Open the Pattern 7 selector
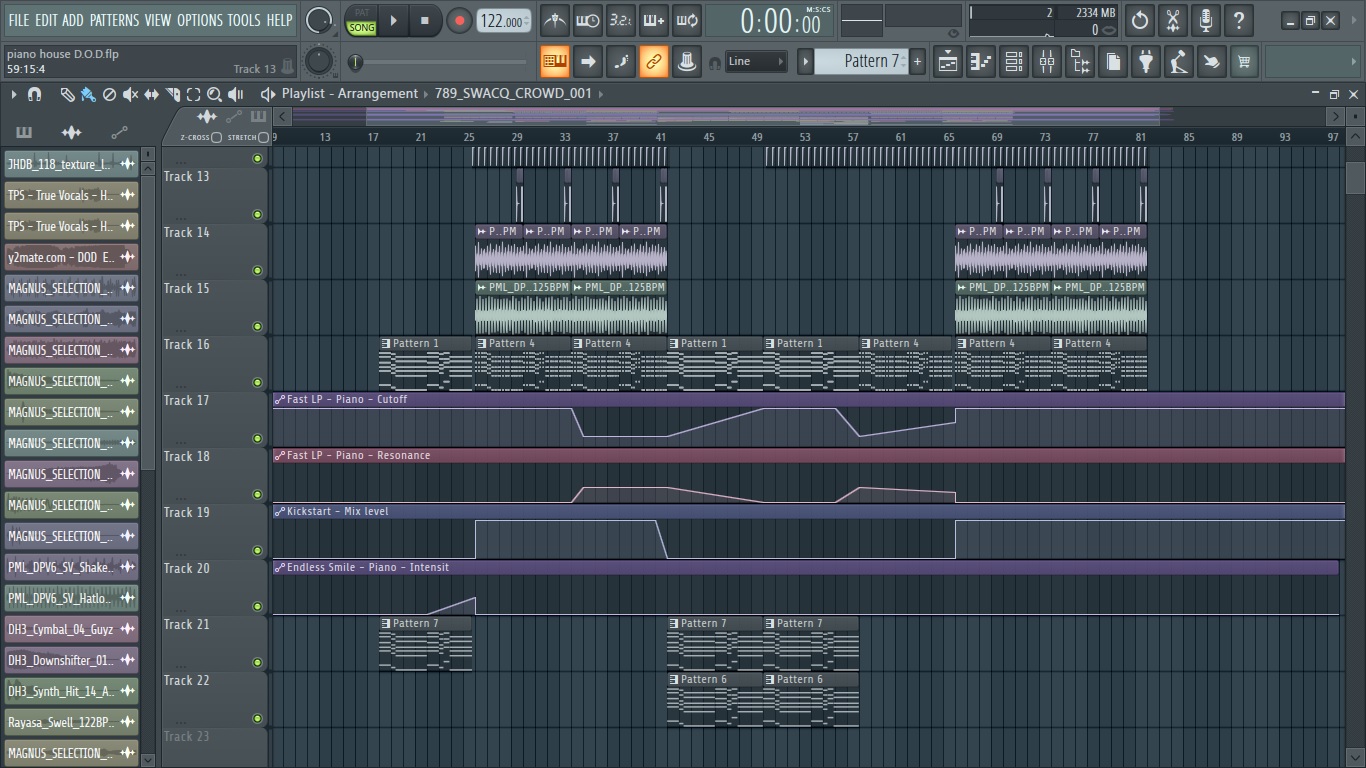 point(860,62)
